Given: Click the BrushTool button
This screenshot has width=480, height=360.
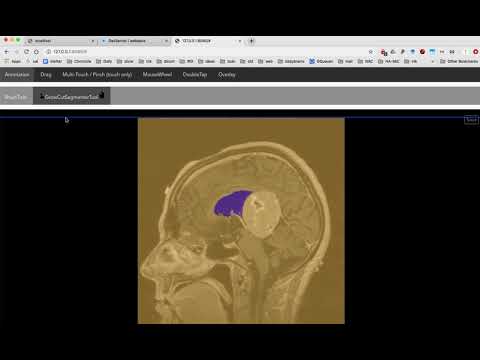Looking at the screenshot, I should click(16, 97).
